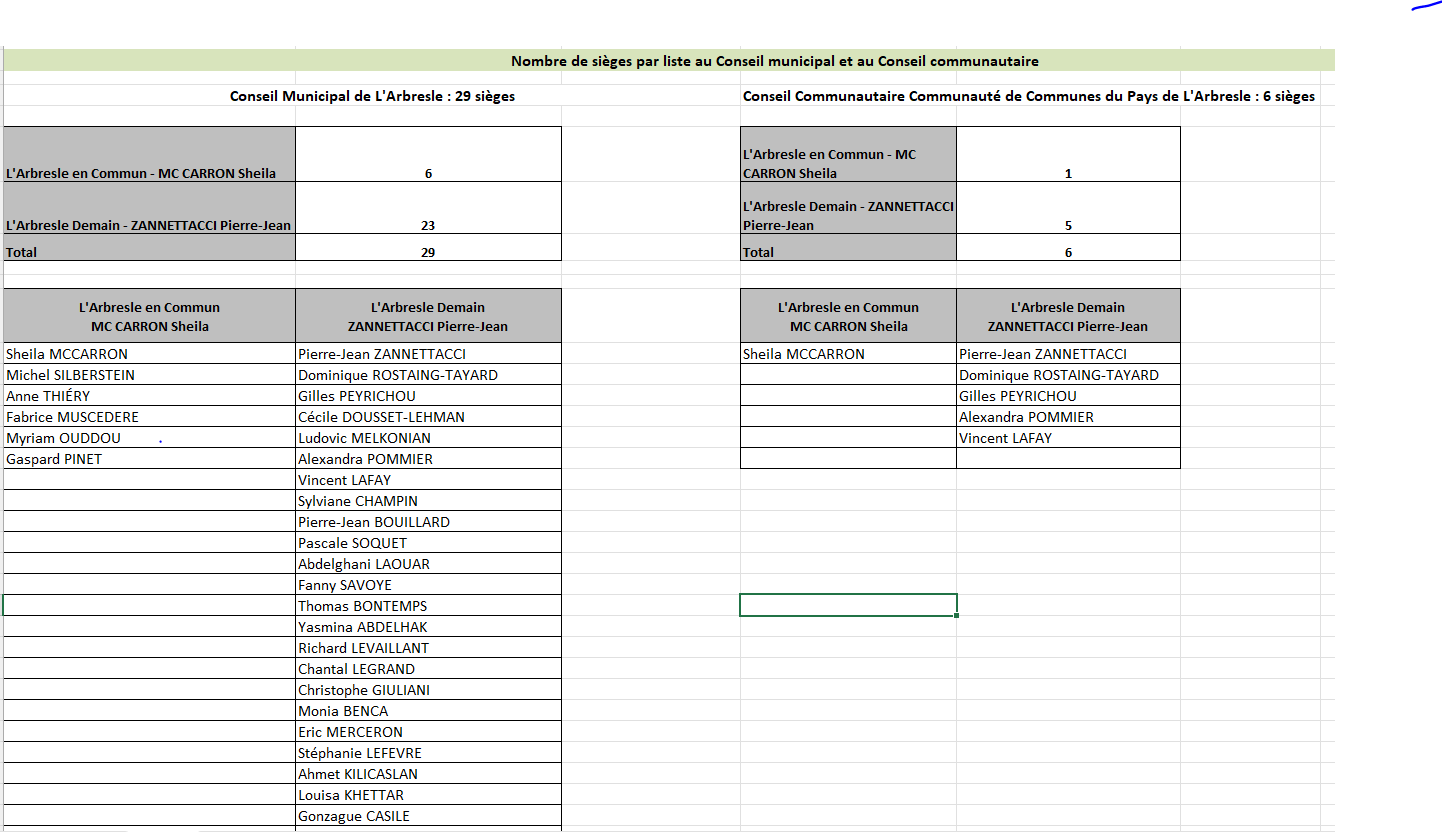Select the municipal total cell showing 29

(x=428, y=252)
